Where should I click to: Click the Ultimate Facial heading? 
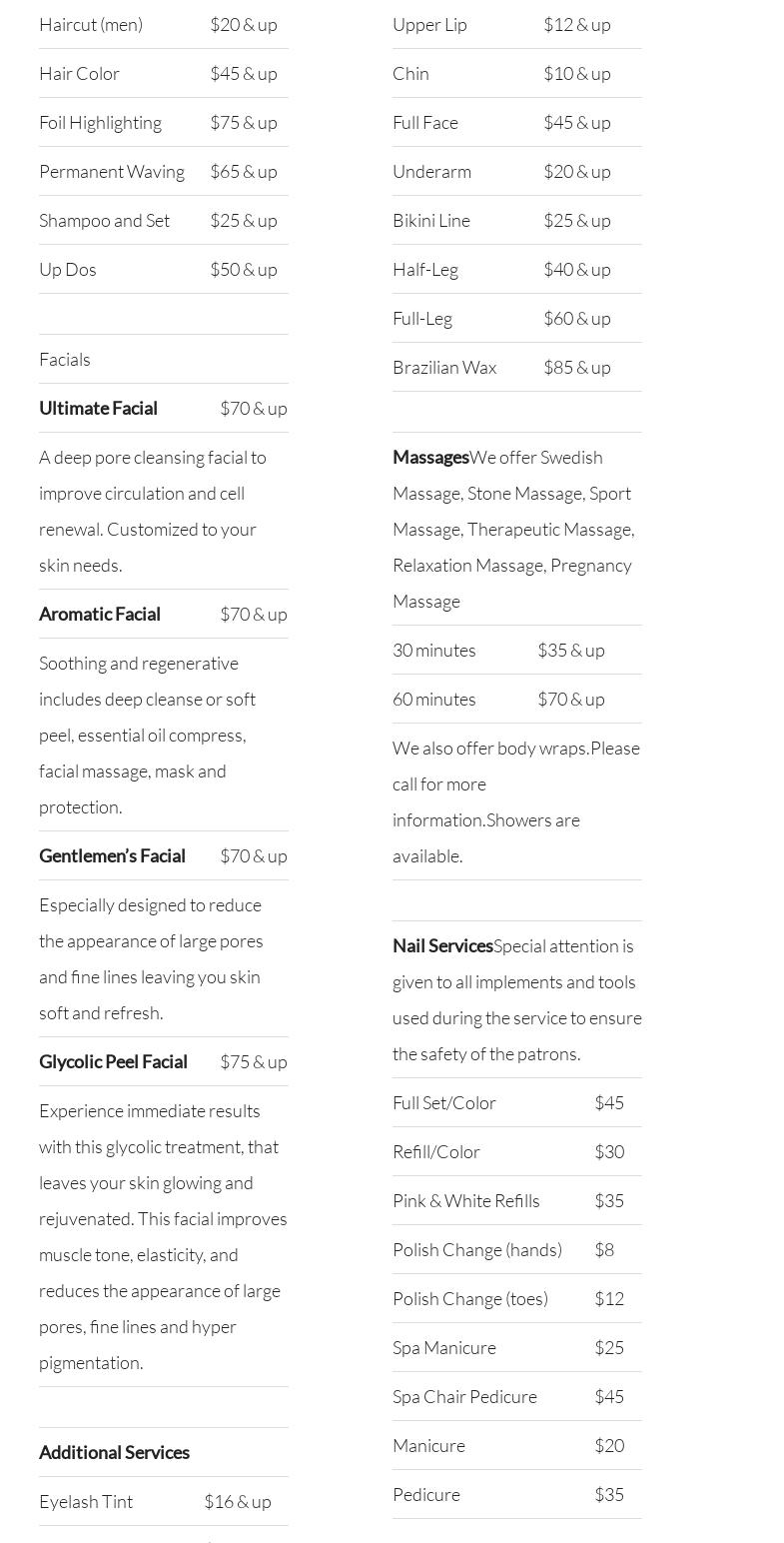[x=98, y=408]
